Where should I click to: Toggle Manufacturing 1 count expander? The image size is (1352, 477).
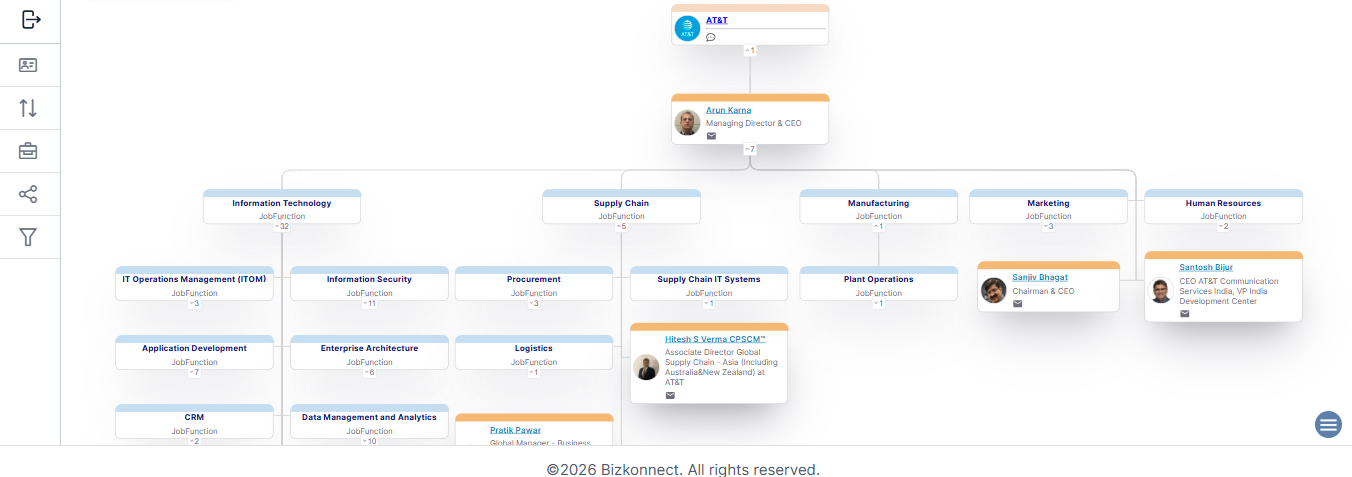tap(878, 226)
